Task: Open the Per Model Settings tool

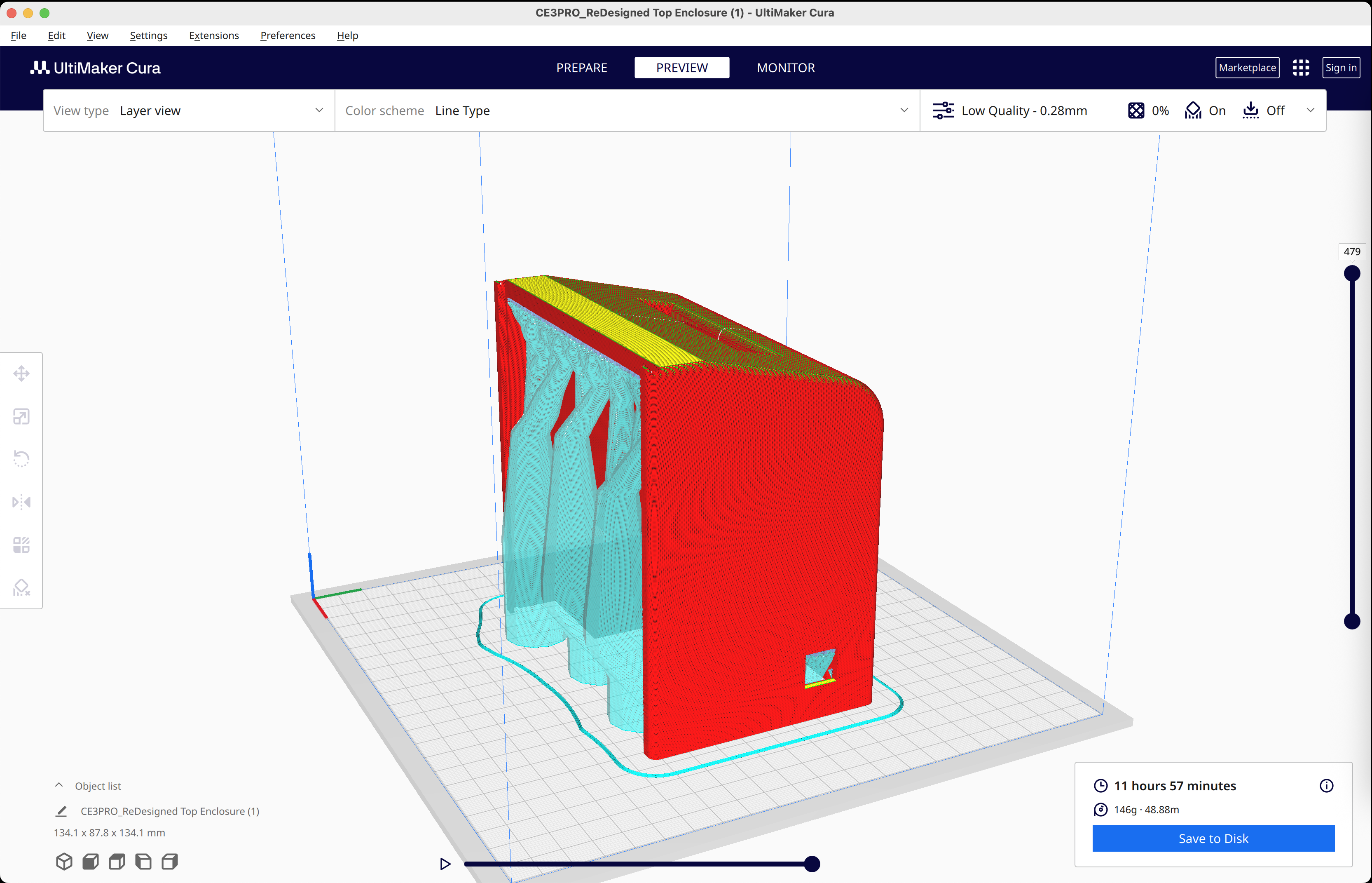Action: [21, 545]
